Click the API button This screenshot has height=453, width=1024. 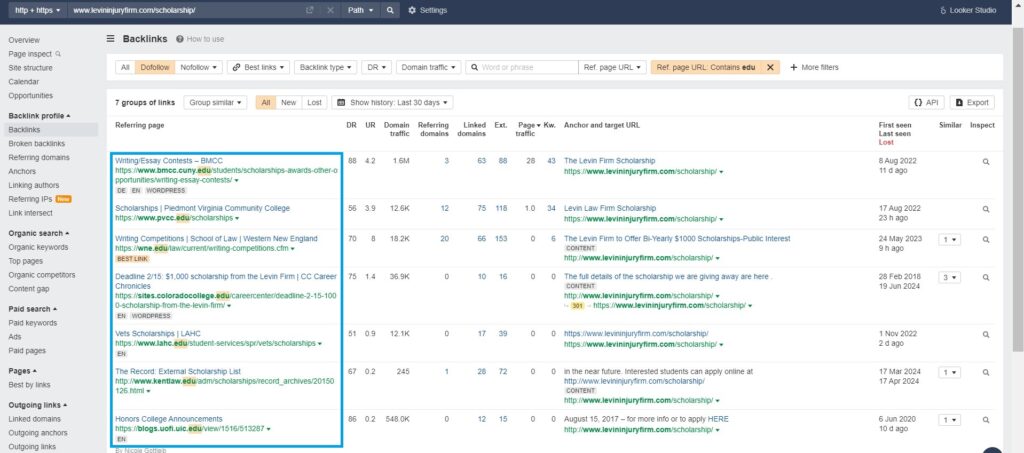point(926,102)
